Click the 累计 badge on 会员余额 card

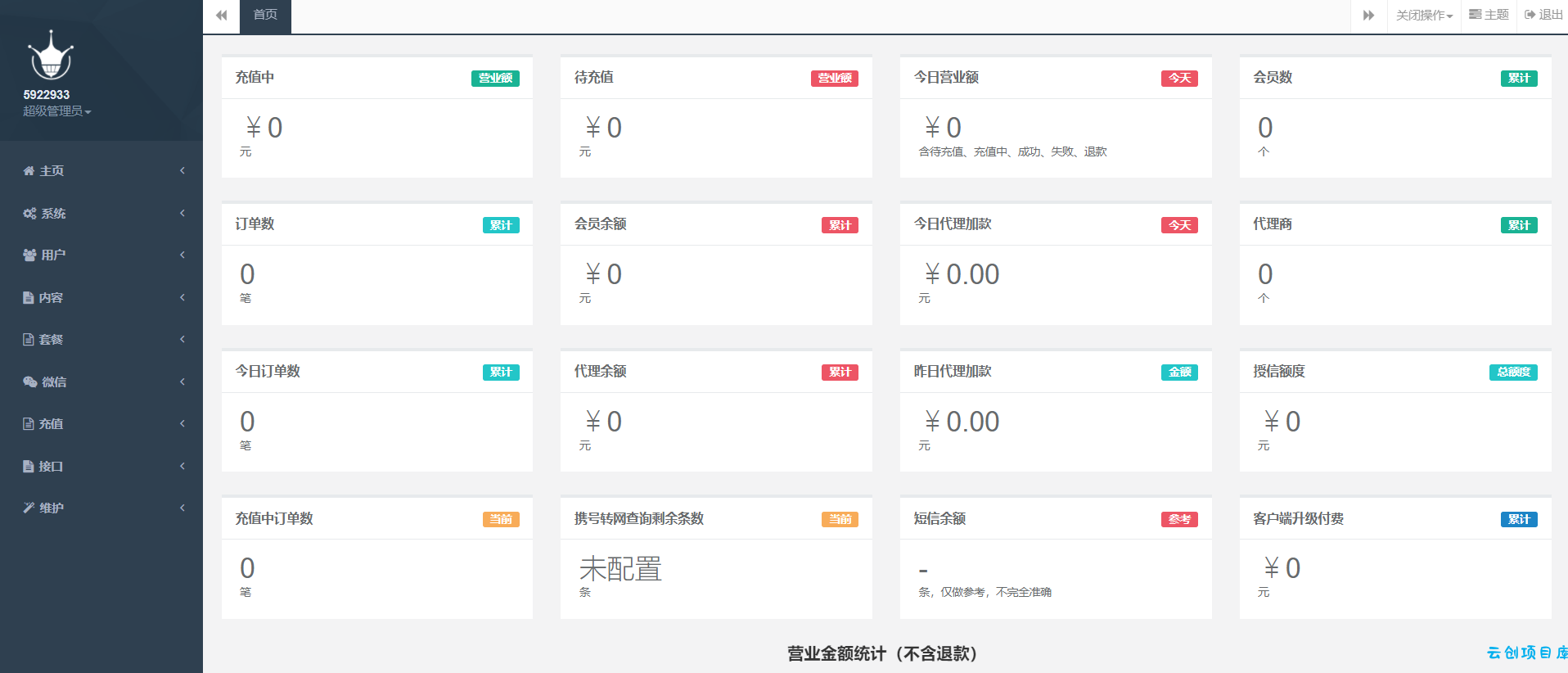[840, 225]
